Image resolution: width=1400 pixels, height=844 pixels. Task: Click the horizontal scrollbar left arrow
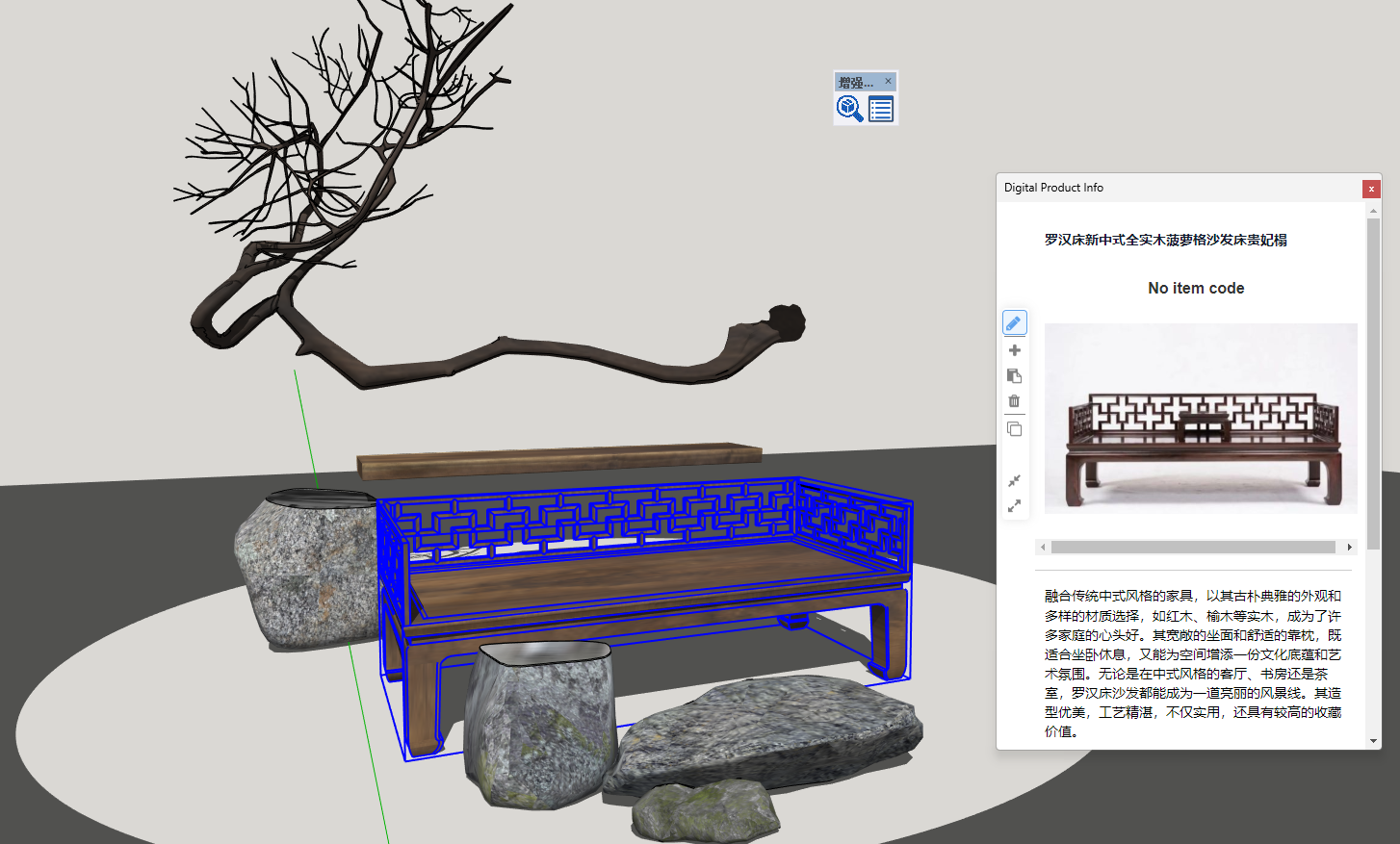[1043, 548]
